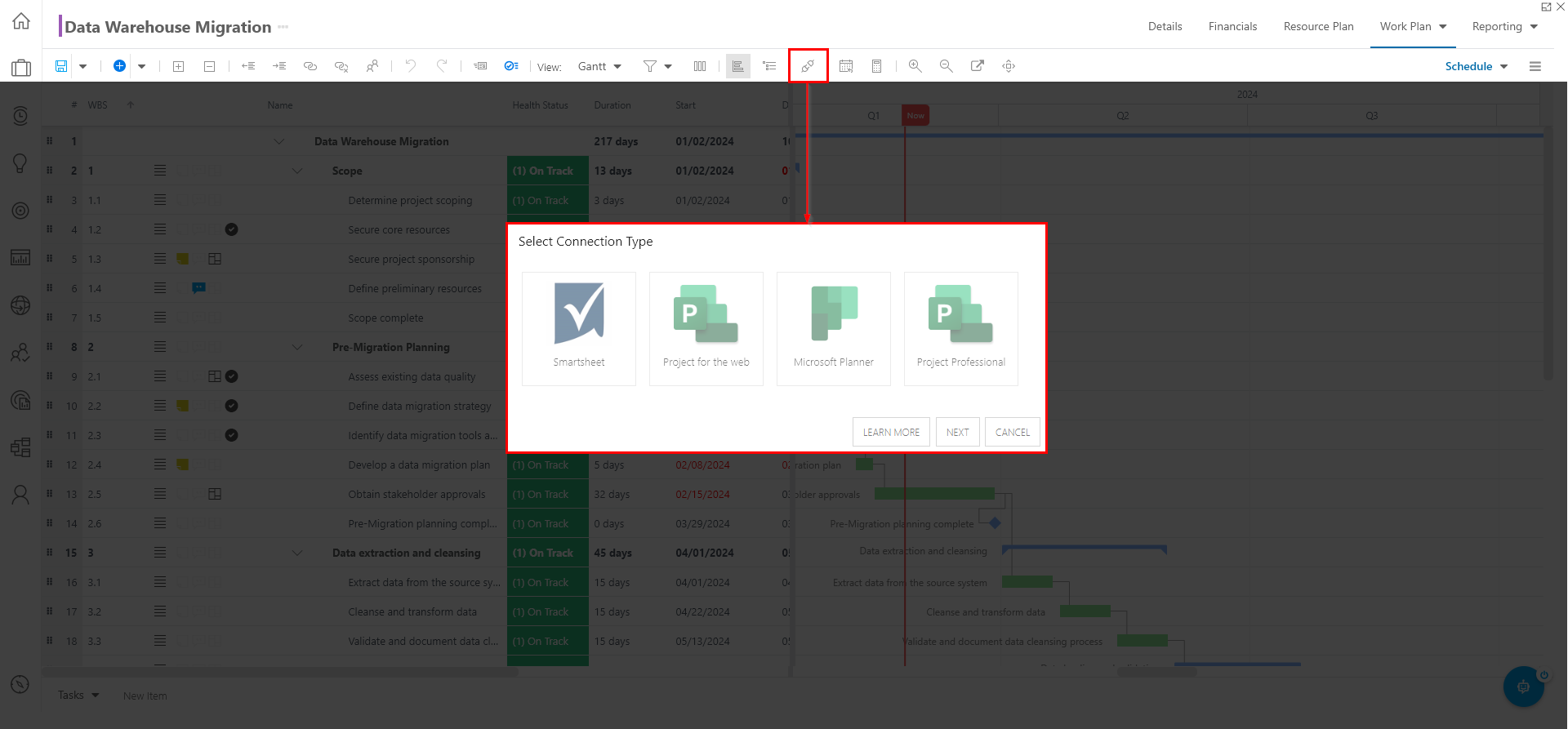This screenshot has width=1568, height=729.
Task: Open the project title ellipsis menu
Action: 283,27
